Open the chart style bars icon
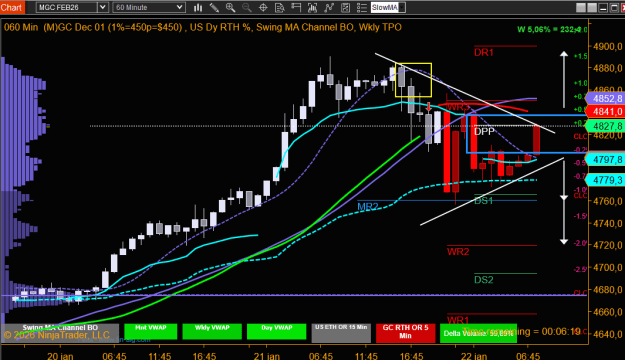Viewport: 625px width, 360px height. click(198, 7)
